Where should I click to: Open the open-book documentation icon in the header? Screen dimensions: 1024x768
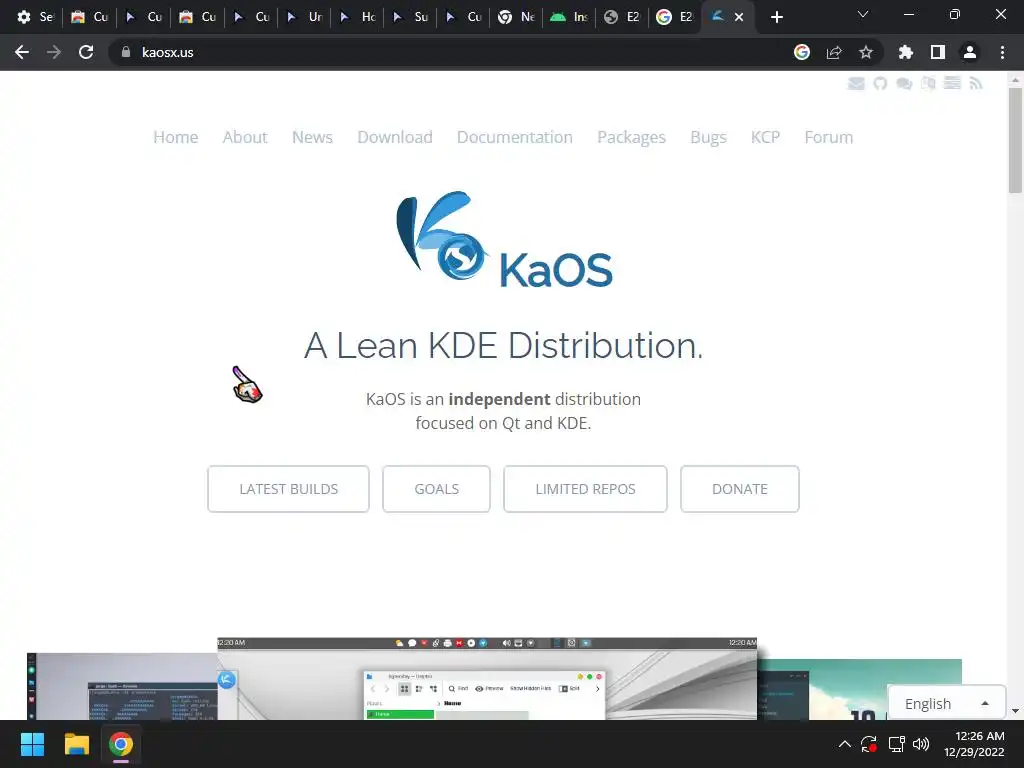point(928,83)
